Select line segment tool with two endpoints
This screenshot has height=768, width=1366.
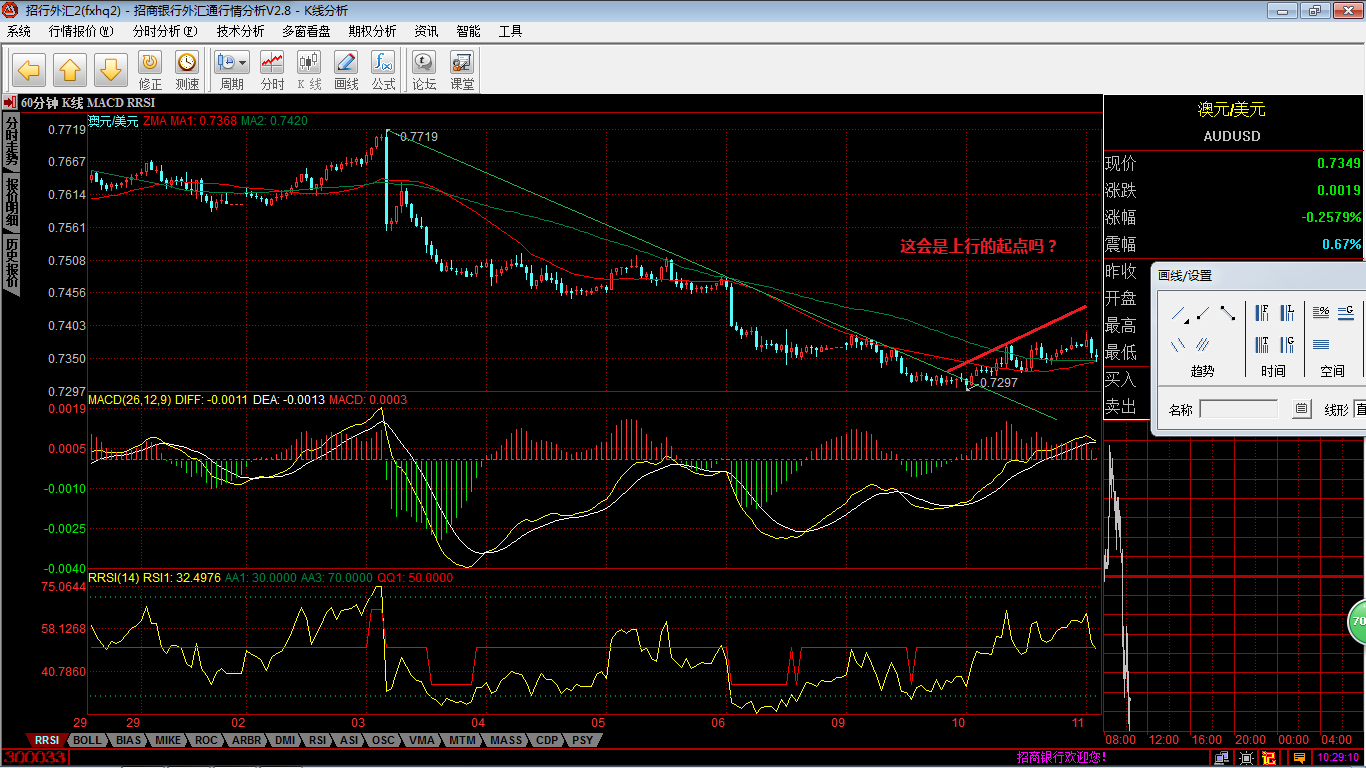click(x=1228, y=313)
